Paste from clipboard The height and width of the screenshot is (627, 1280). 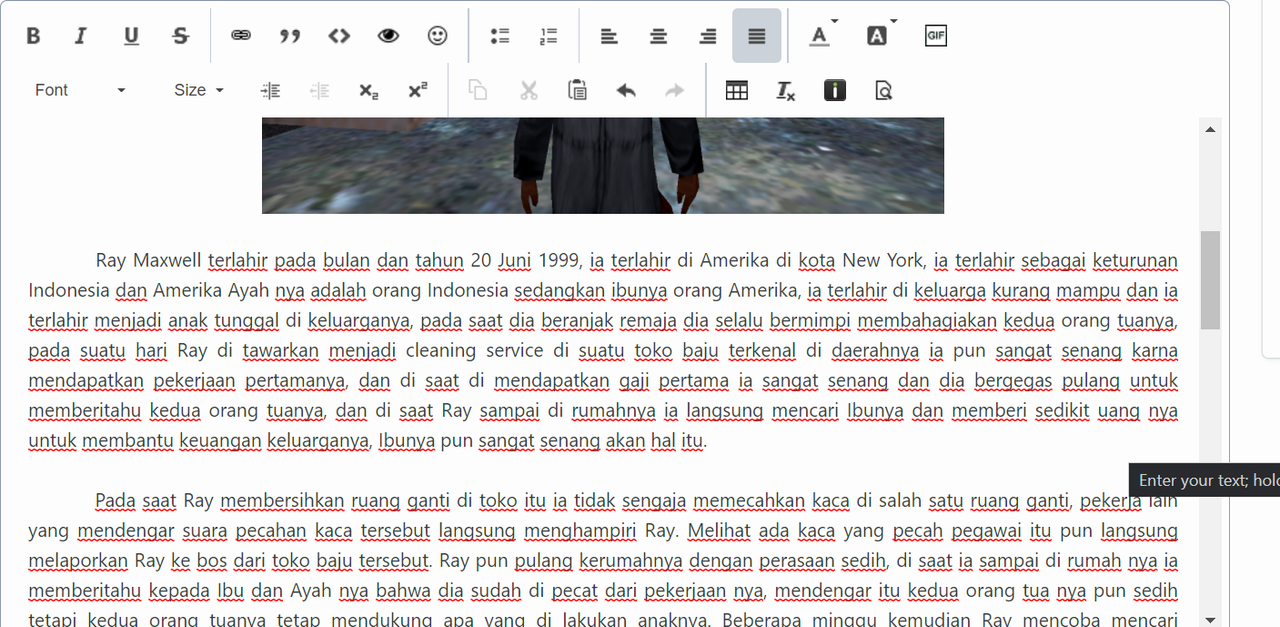(577, 90)
